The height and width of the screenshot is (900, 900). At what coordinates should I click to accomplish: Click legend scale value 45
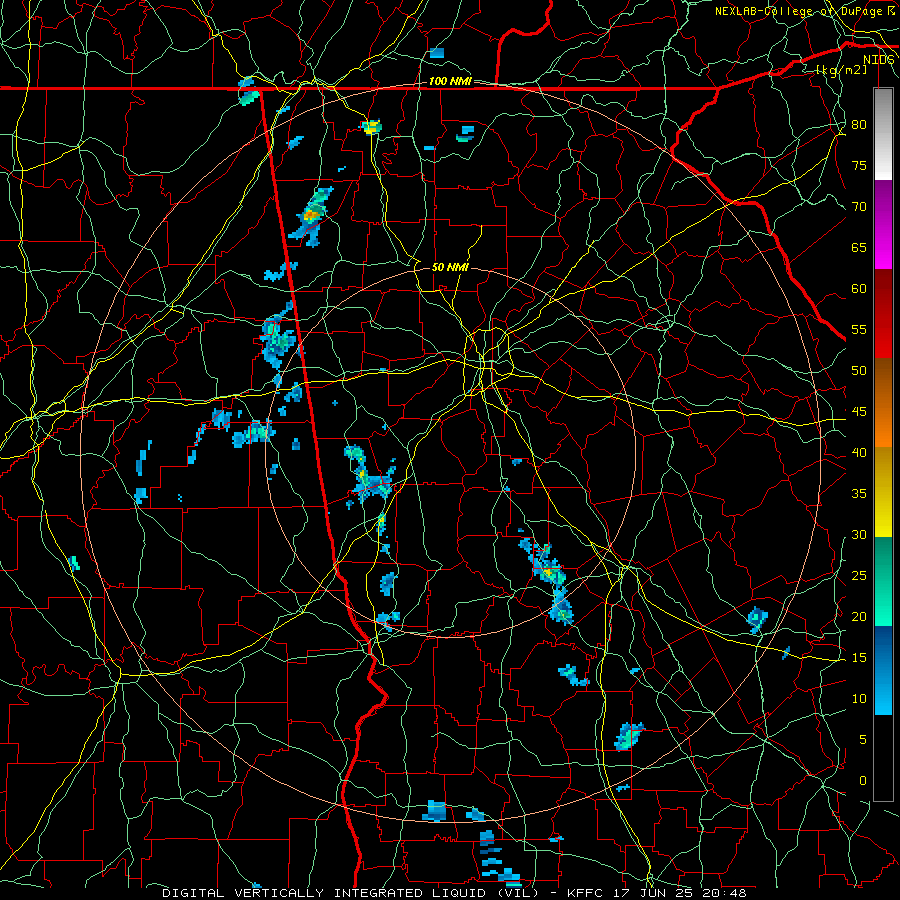pos(859,412)
